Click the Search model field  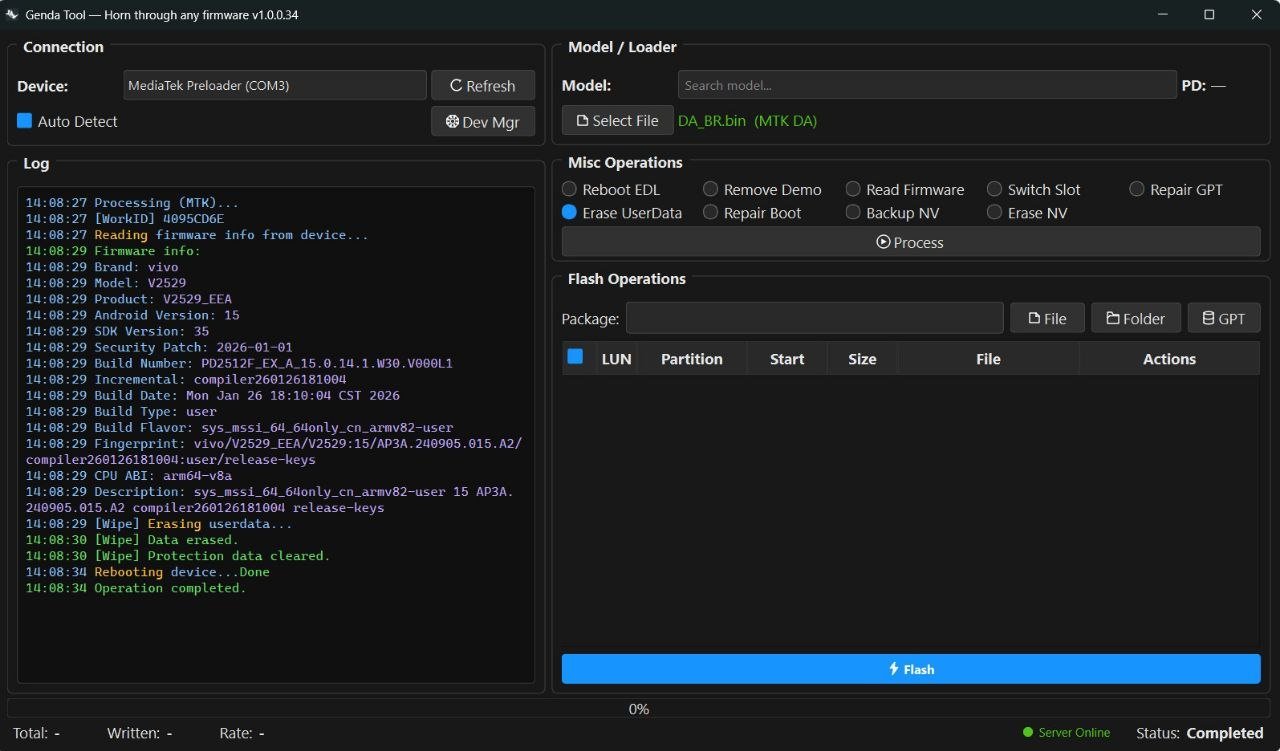pos(926,86)
